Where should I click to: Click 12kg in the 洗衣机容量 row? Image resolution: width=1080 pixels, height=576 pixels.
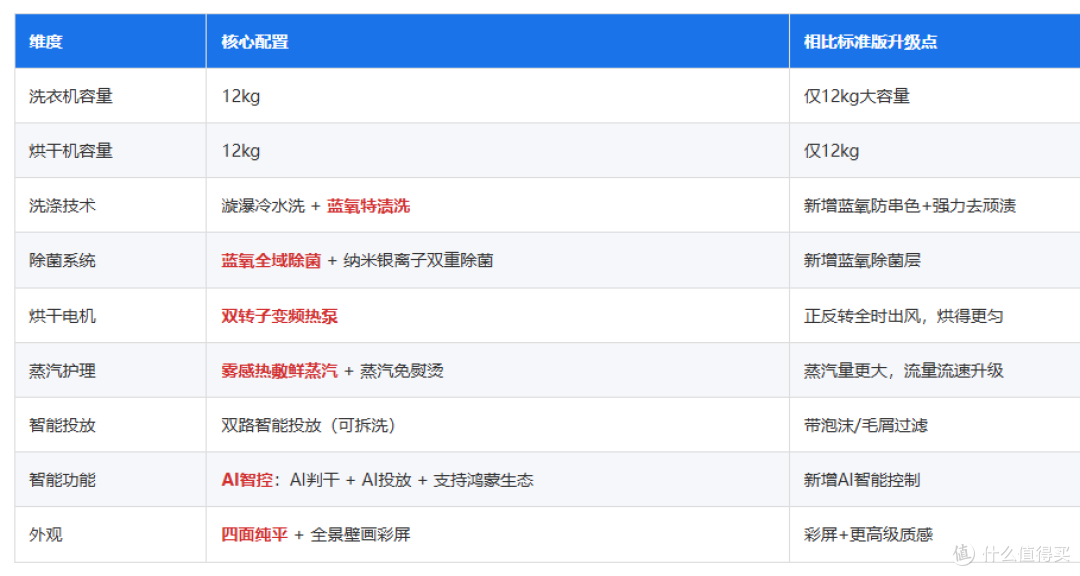click(x=240, y=96)
